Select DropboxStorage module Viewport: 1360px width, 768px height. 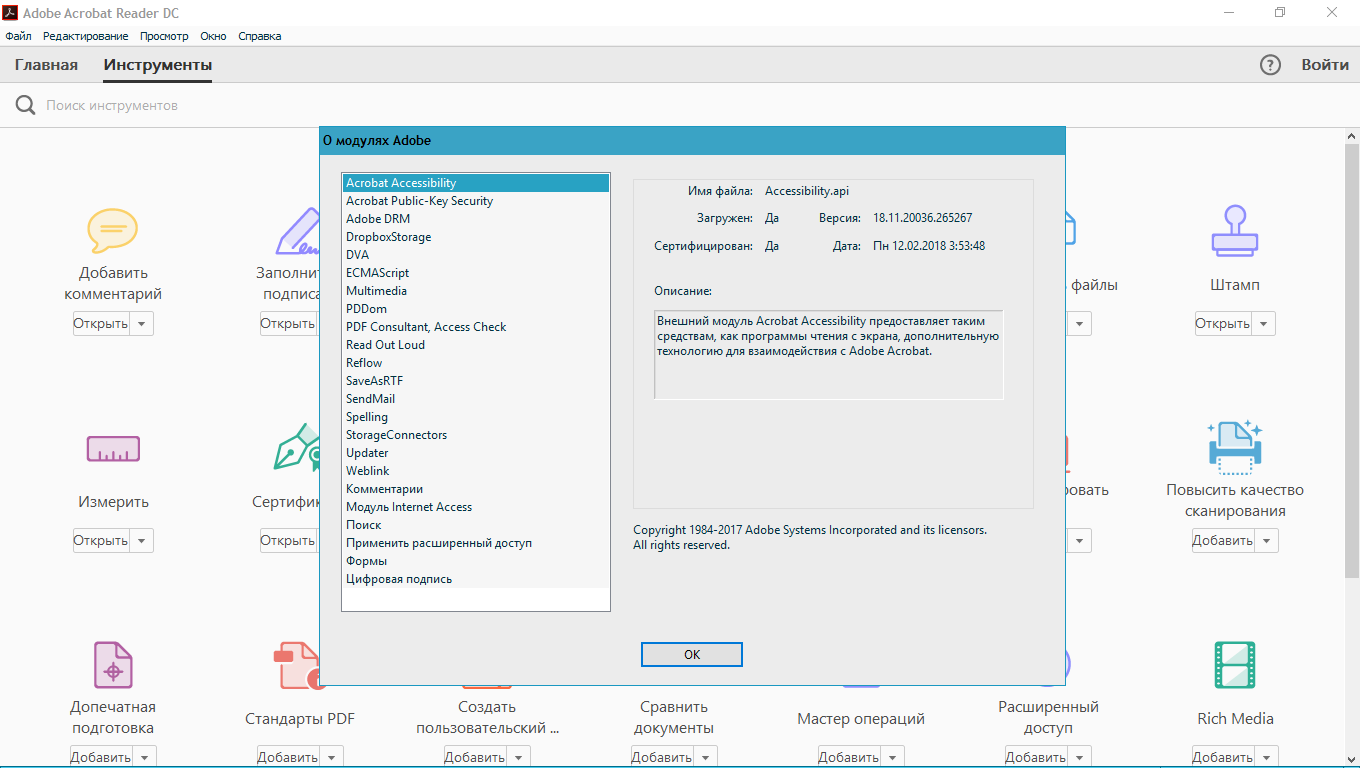pos(476,237)
